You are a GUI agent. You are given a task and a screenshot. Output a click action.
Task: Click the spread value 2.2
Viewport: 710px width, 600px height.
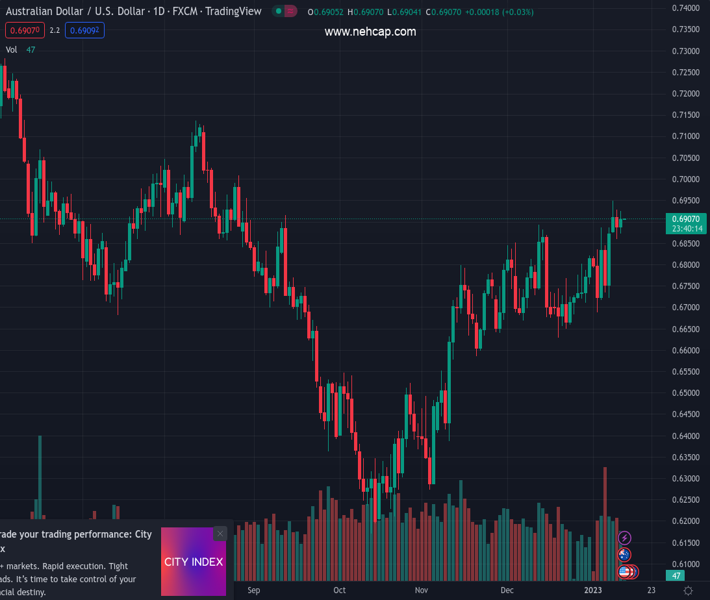54,30
